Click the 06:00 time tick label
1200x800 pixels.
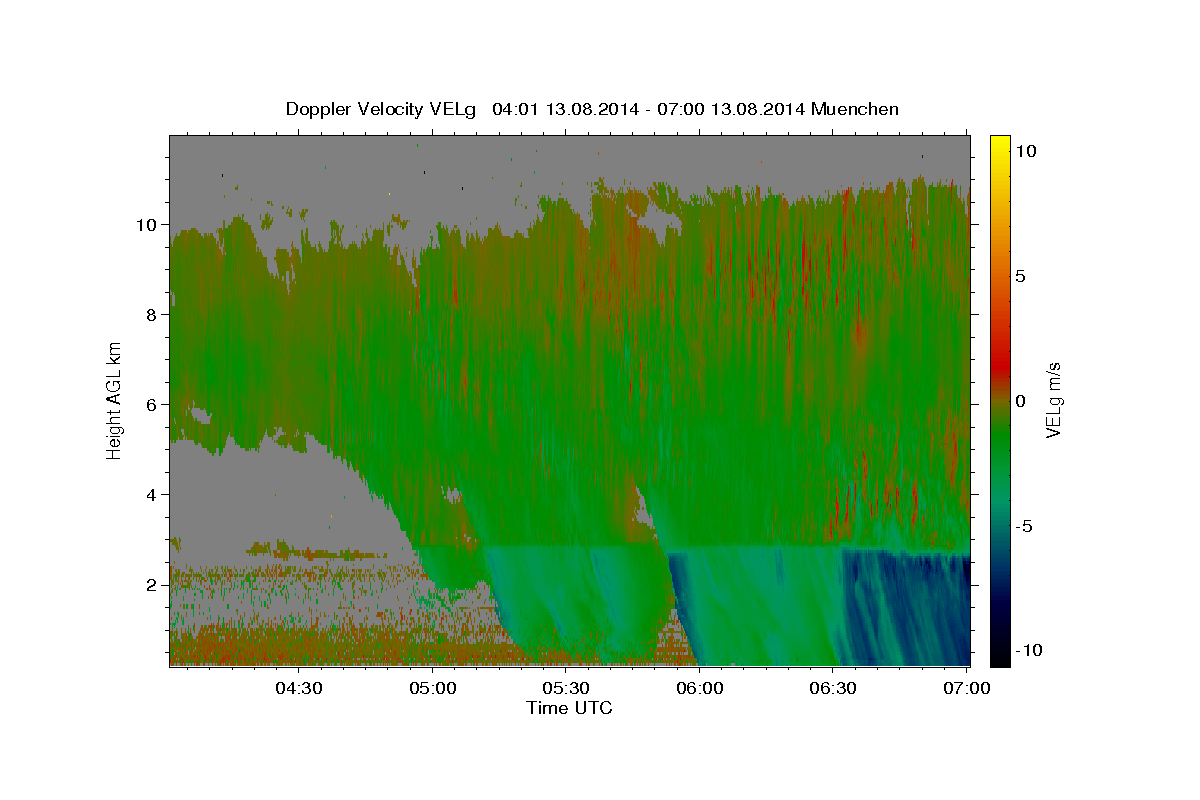point(701,688)
